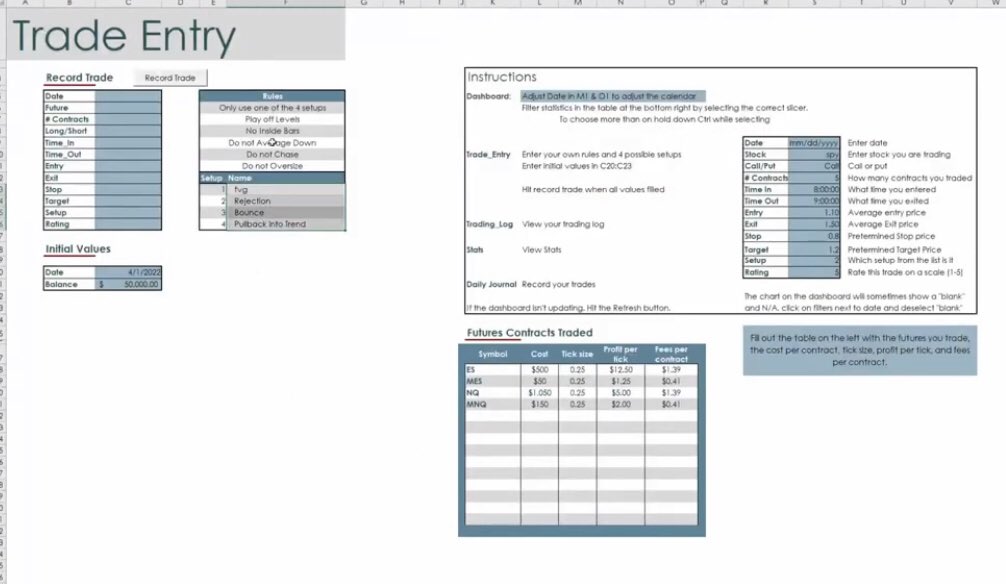Select the Initial Values date cell 4/1/2022
Image resolution: width=1006 pixels, height=584 pixels.
128,272
